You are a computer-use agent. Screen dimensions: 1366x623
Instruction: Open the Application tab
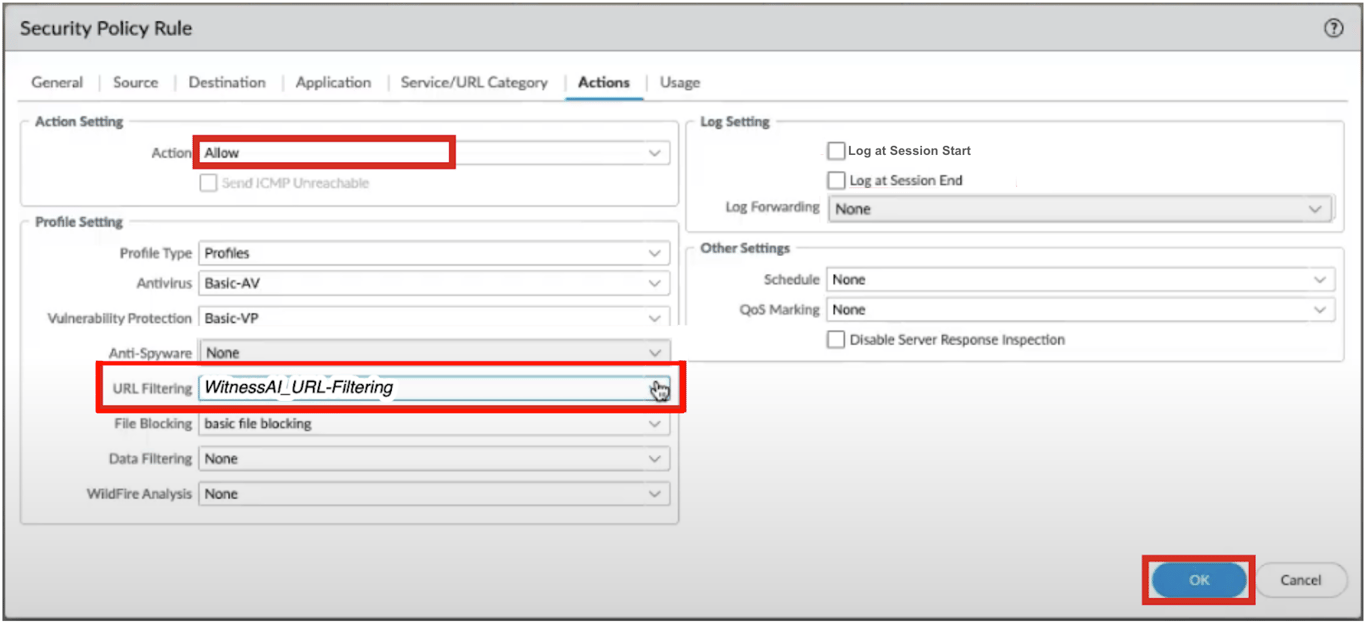(x=333, y=82)
